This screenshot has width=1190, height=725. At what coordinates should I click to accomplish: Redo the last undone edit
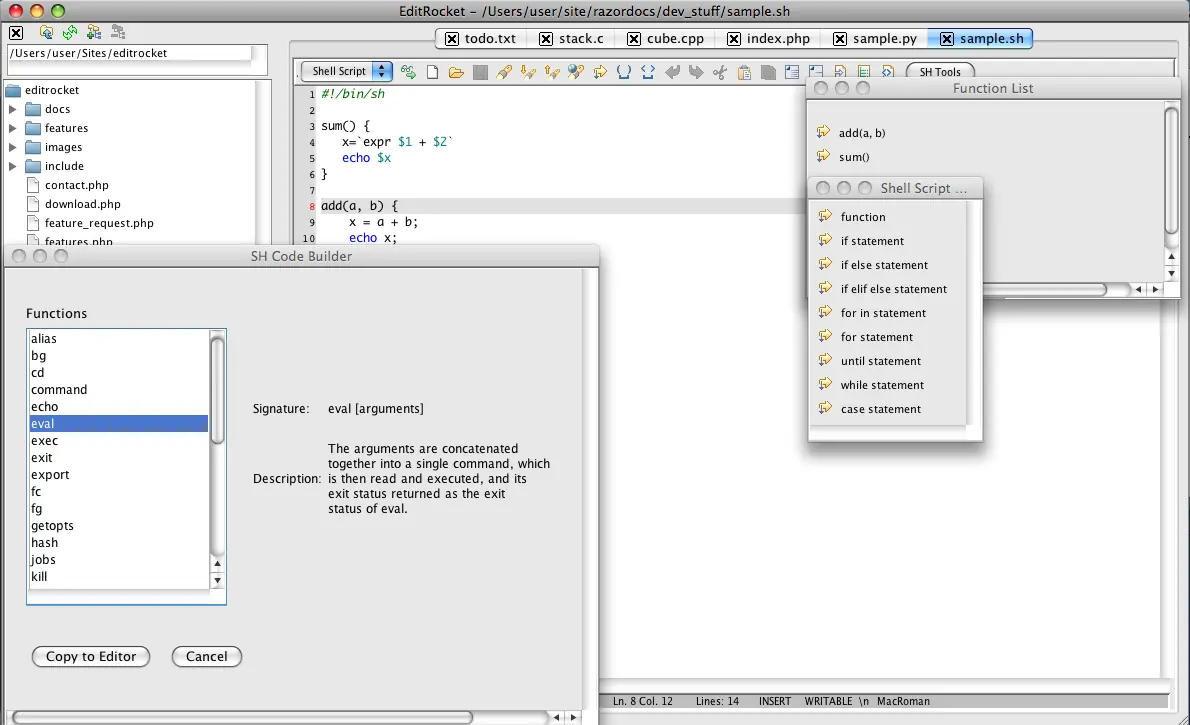click(696, 72)
